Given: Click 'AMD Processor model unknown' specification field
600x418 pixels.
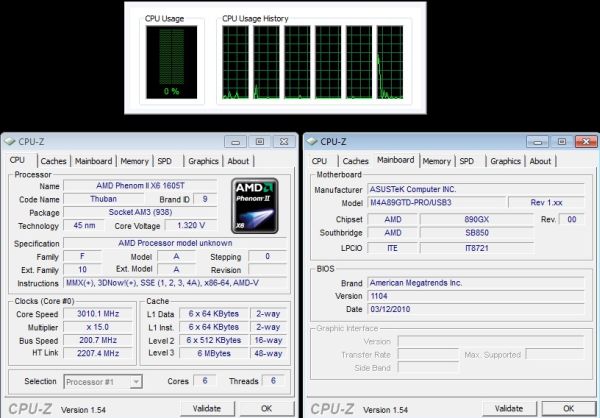Looking at the screenshot, I should click(175, 243).
